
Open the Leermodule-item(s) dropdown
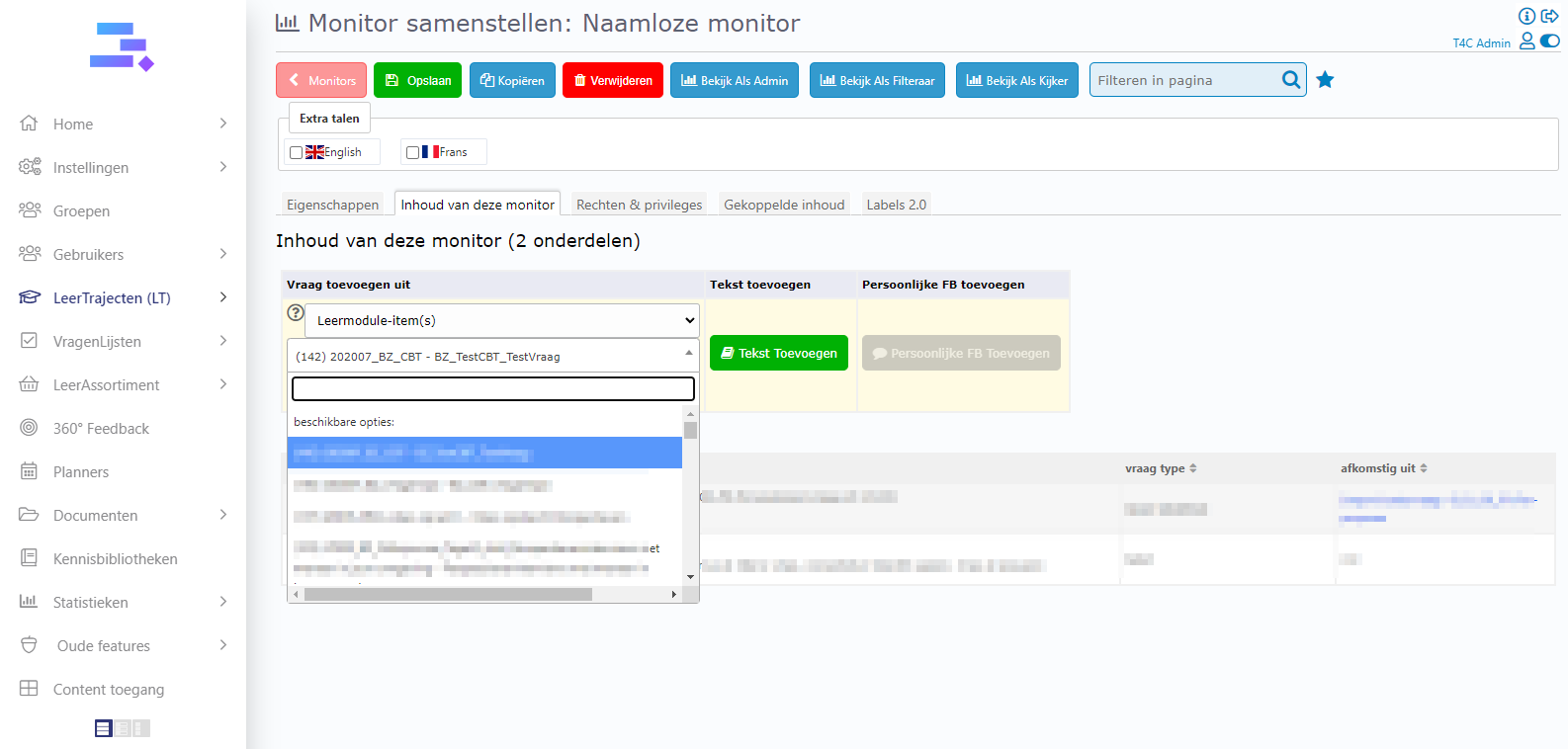tap(502, 320)
